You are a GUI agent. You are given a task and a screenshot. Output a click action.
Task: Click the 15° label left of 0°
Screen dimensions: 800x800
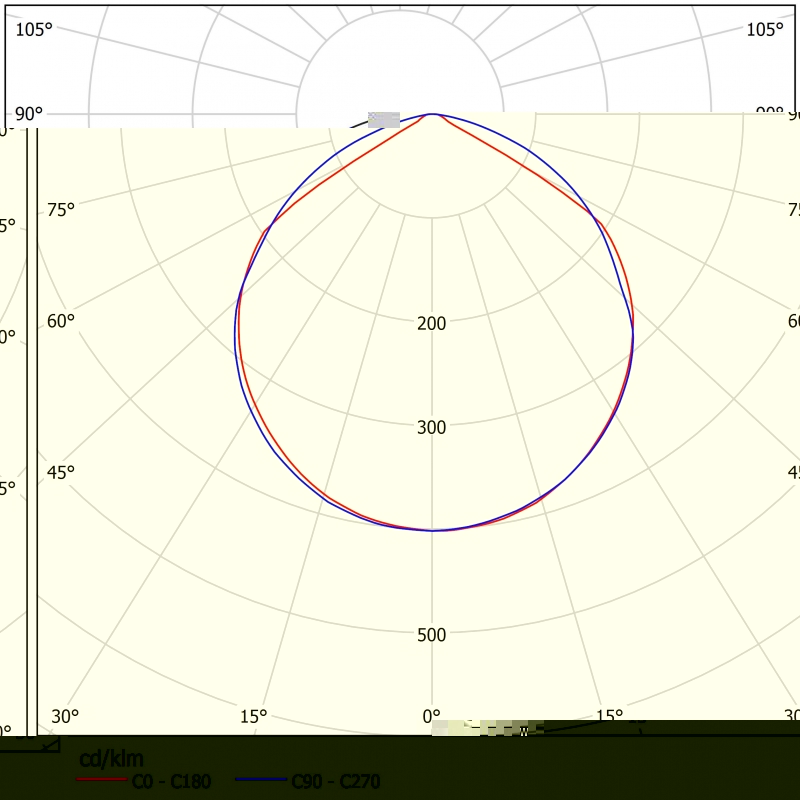click(x=254, y=716)
